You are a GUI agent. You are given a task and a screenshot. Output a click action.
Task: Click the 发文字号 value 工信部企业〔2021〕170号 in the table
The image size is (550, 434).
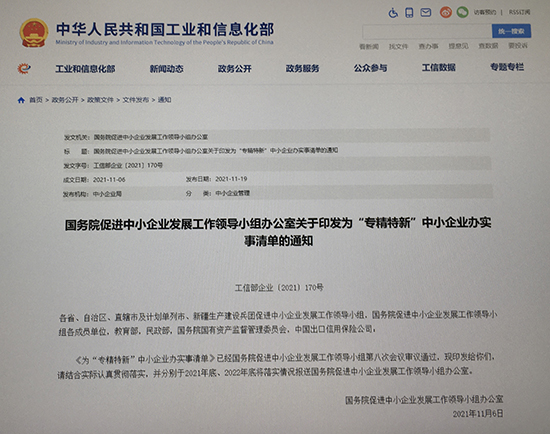click(x=128, y=165)
